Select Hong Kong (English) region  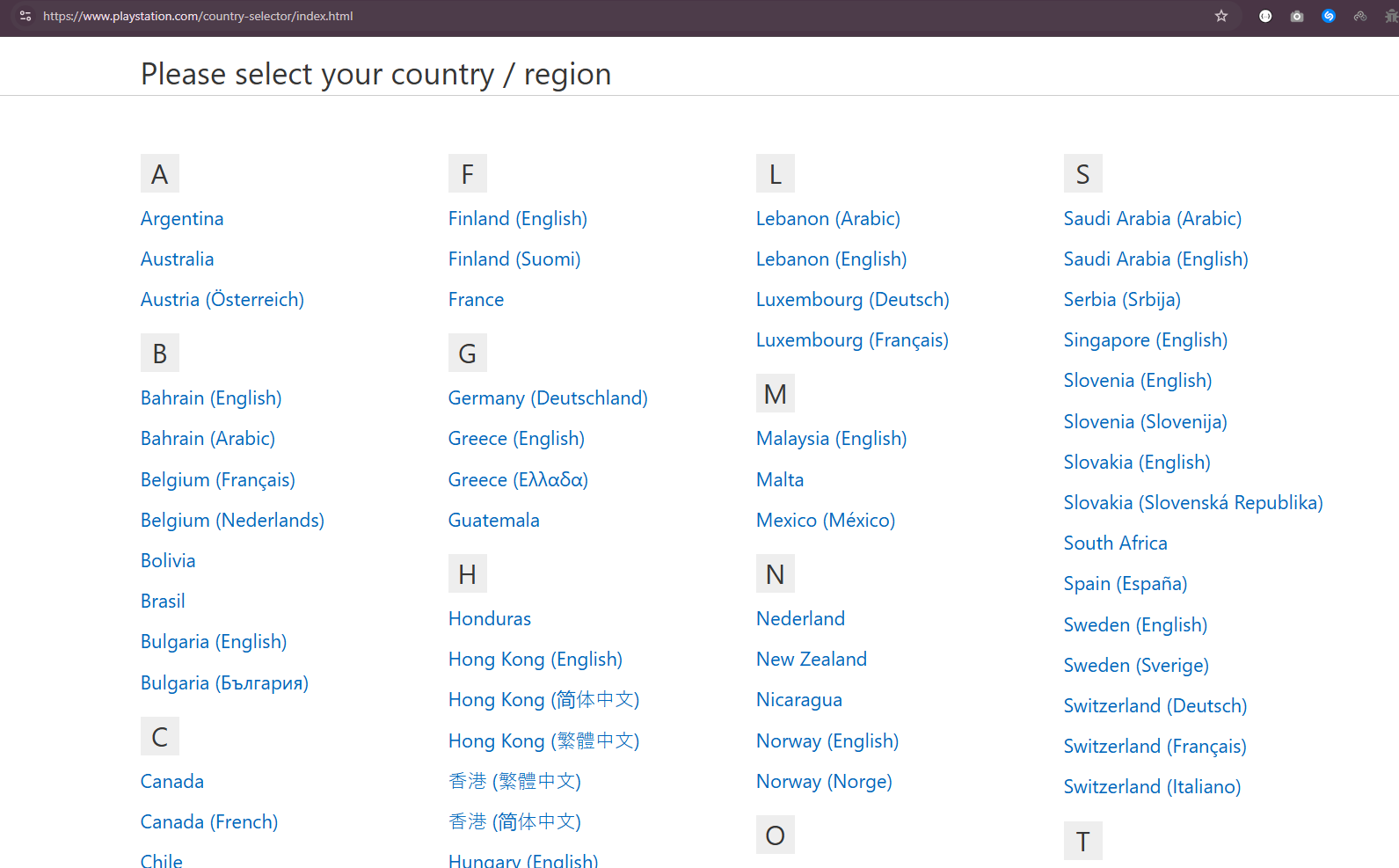pyautogui.click(x=536, y=660)
